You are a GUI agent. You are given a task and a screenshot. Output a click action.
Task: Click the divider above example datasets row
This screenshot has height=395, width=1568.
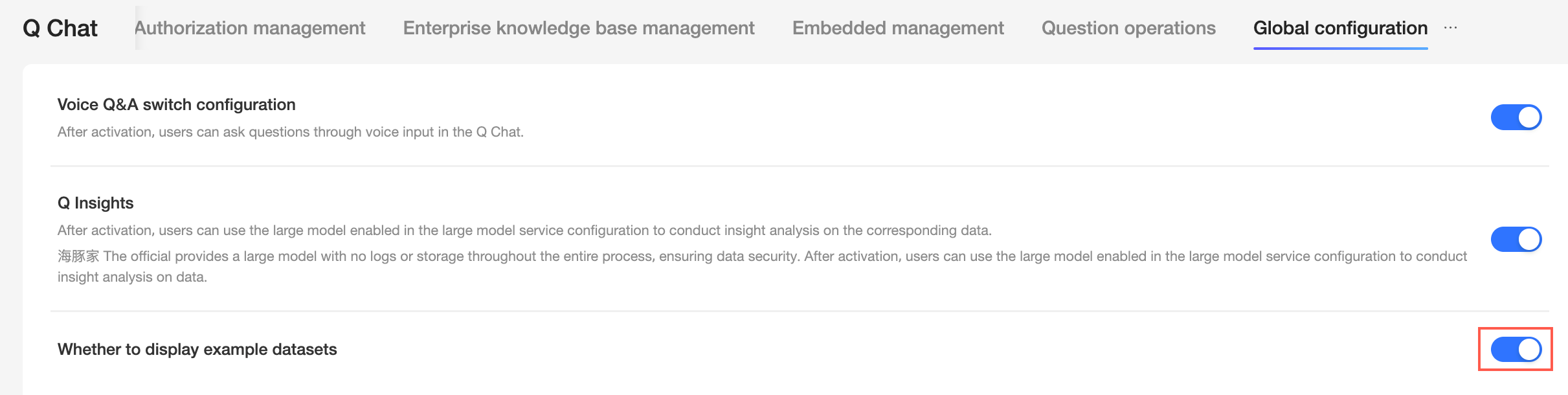pyautogui.click(x=800, y=311)
